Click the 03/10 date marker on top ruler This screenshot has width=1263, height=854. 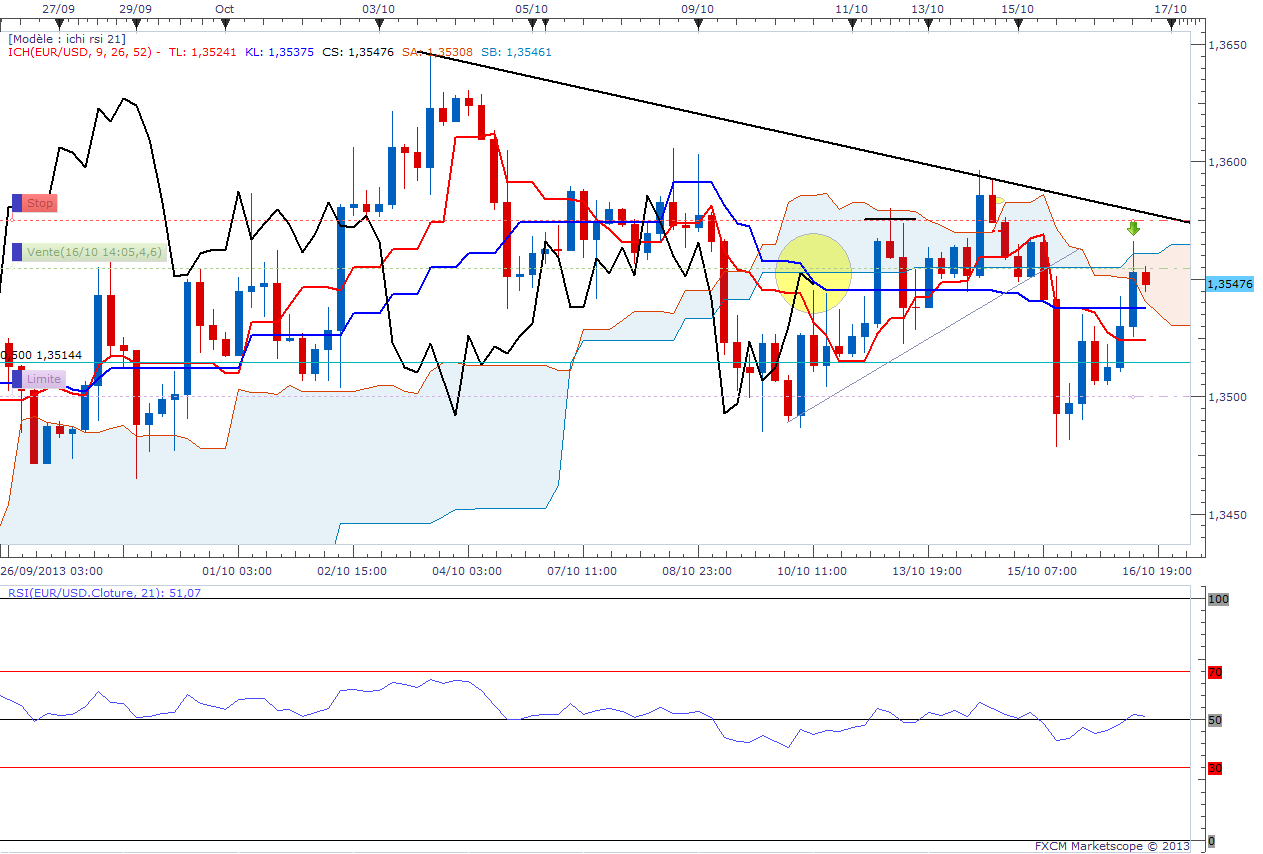coord(377,8)
